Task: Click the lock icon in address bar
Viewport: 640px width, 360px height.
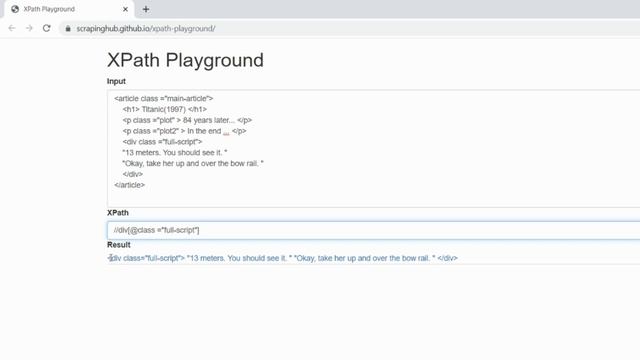Action: click(68, 29)
